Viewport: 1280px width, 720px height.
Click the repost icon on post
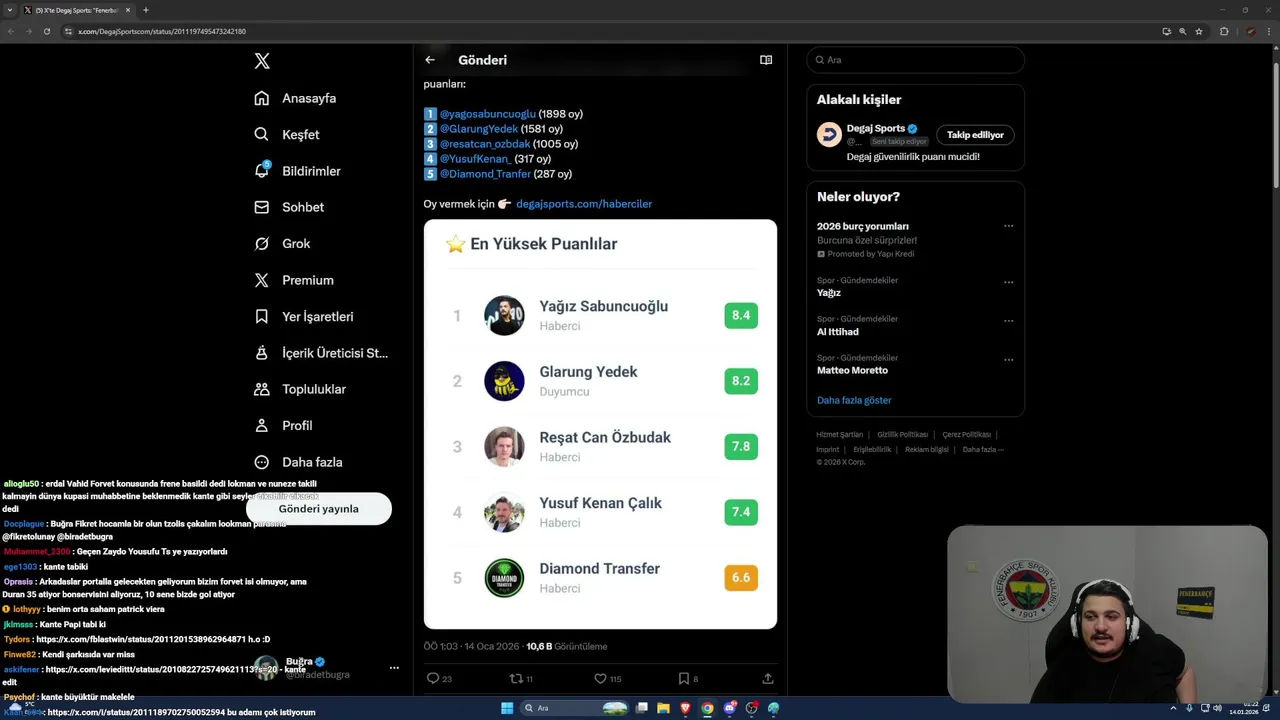pyautogui.click(x=516, y=678)
